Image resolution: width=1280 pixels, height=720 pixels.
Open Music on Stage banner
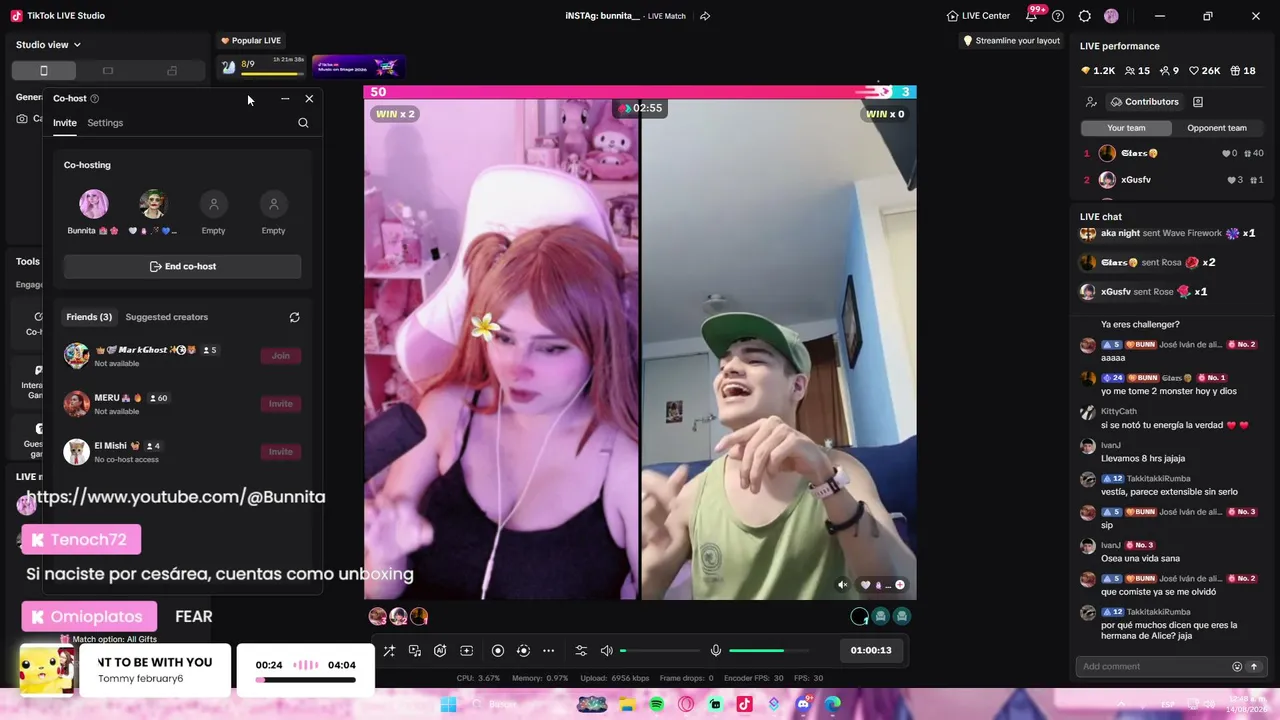(359, 67)
